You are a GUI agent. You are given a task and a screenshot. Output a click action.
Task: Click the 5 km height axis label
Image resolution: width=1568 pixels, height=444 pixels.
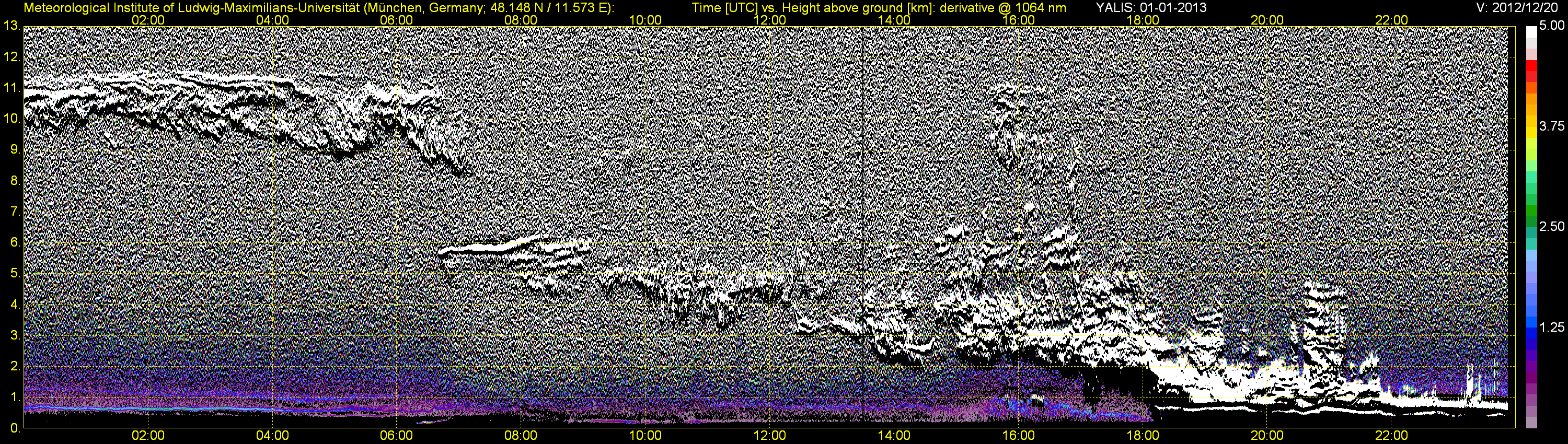(x=15, y=274)
